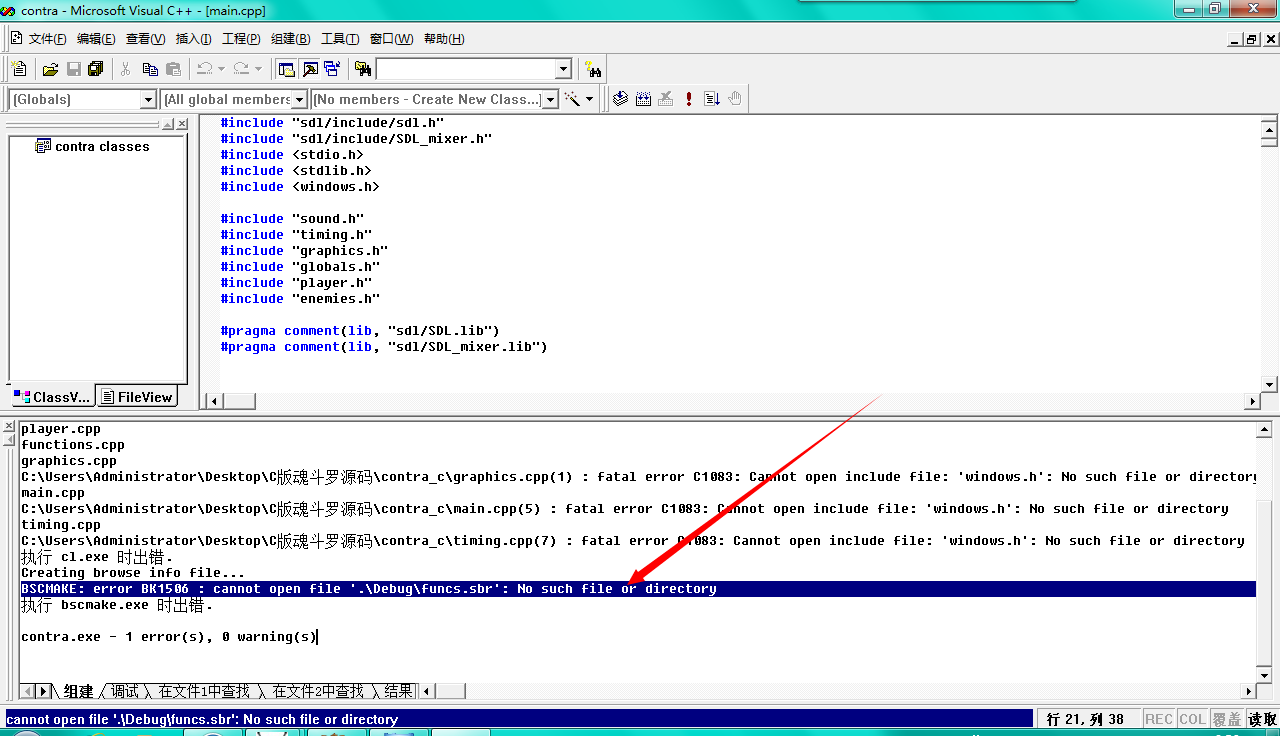Switch to the FileView tab
1280x736 pixels.
[137, 397]
